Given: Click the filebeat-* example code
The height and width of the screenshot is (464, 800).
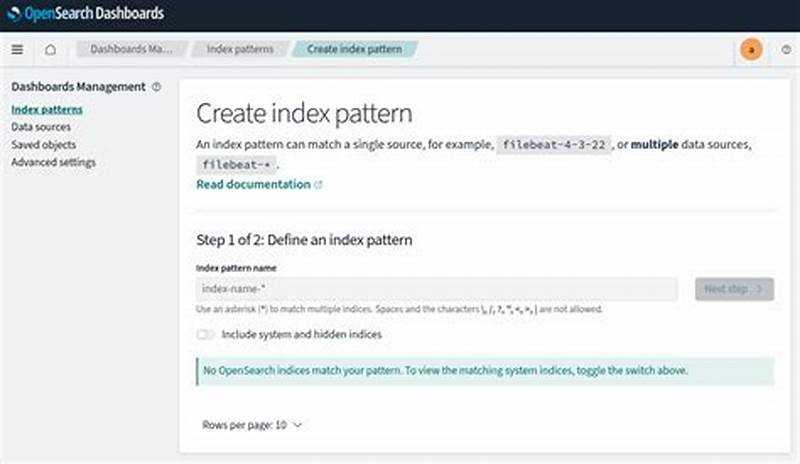Looking at the screenshot, I should pos(236,164).
